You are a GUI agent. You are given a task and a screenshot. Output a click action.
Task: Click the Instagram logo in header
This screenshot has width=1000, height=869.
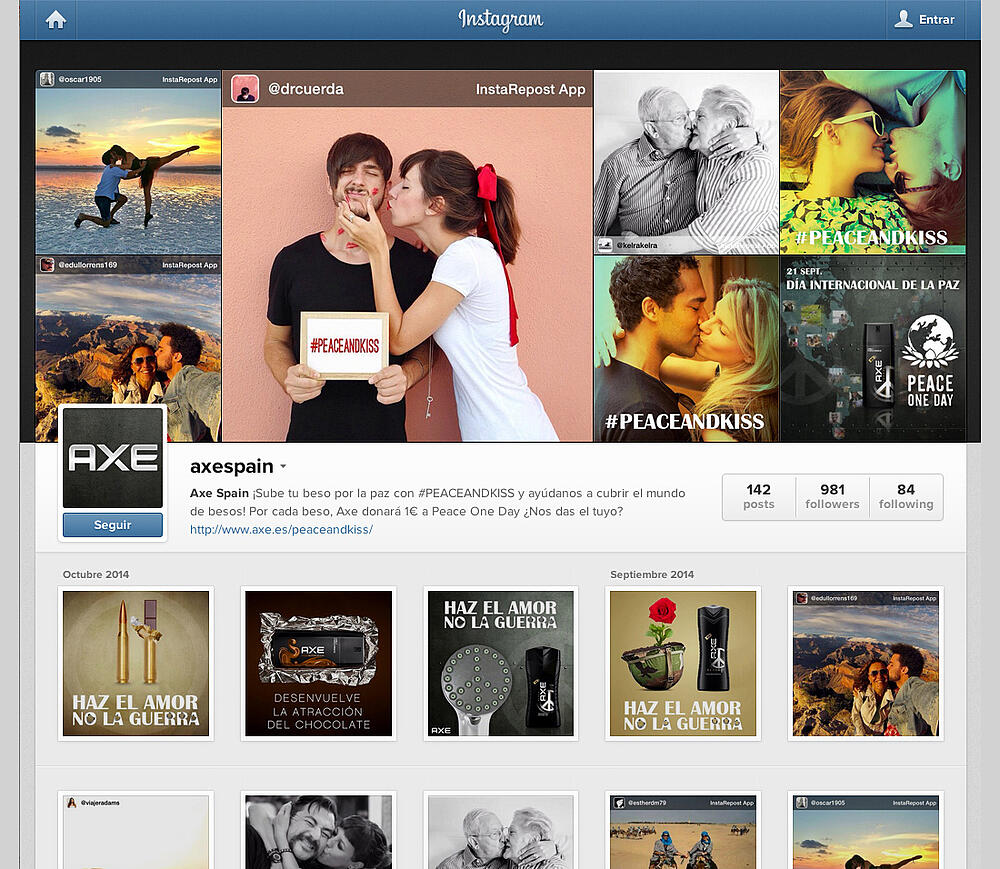[501, 20]
